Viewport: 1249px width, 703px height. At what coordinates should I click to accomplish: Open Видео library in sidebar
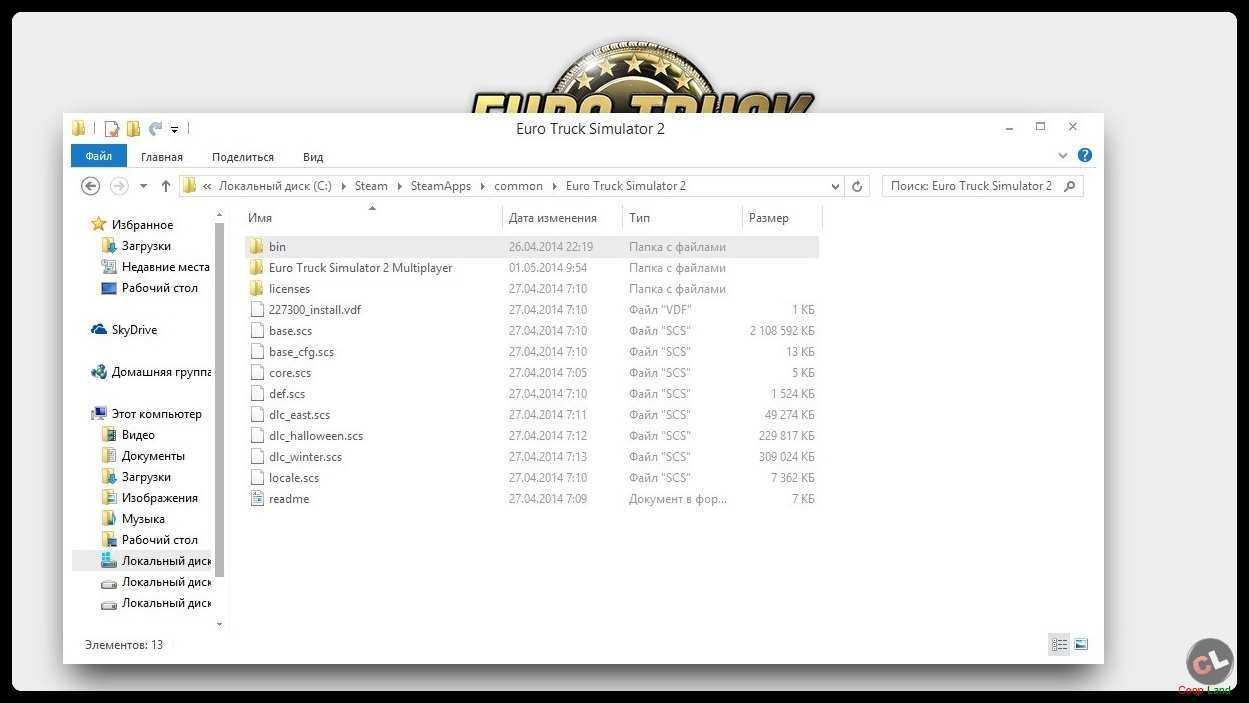(128, 435)
